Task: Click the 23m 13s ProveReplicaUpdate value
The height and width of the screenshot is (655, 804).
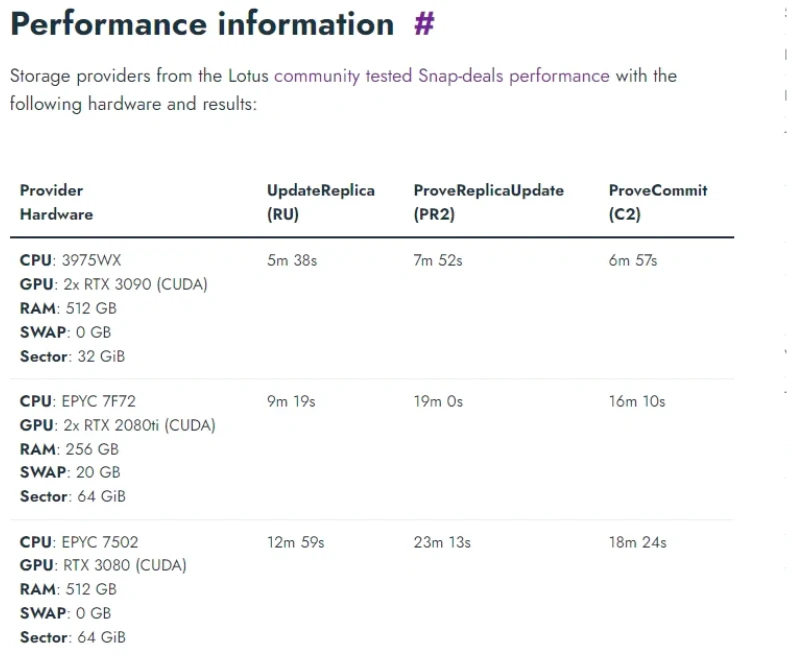Action: coord(442,542)
